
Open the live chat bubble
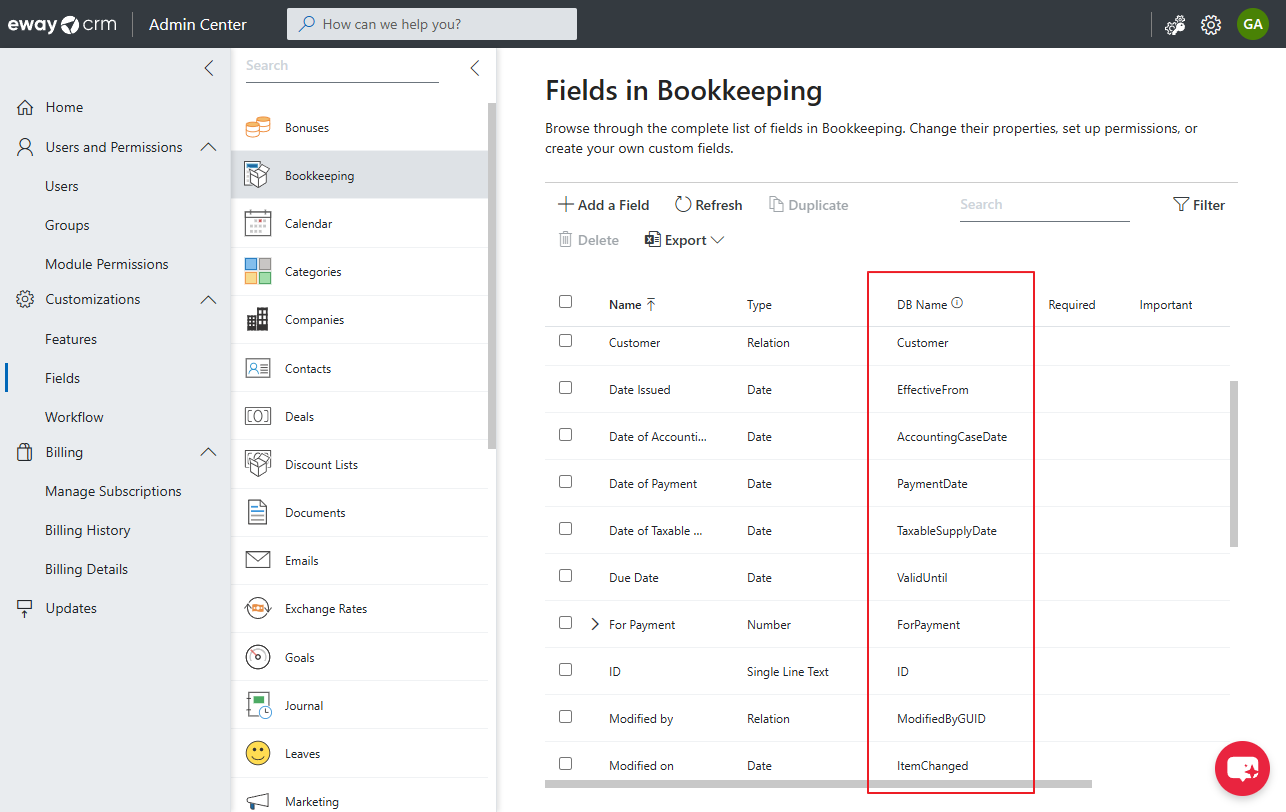[1242, 768]
